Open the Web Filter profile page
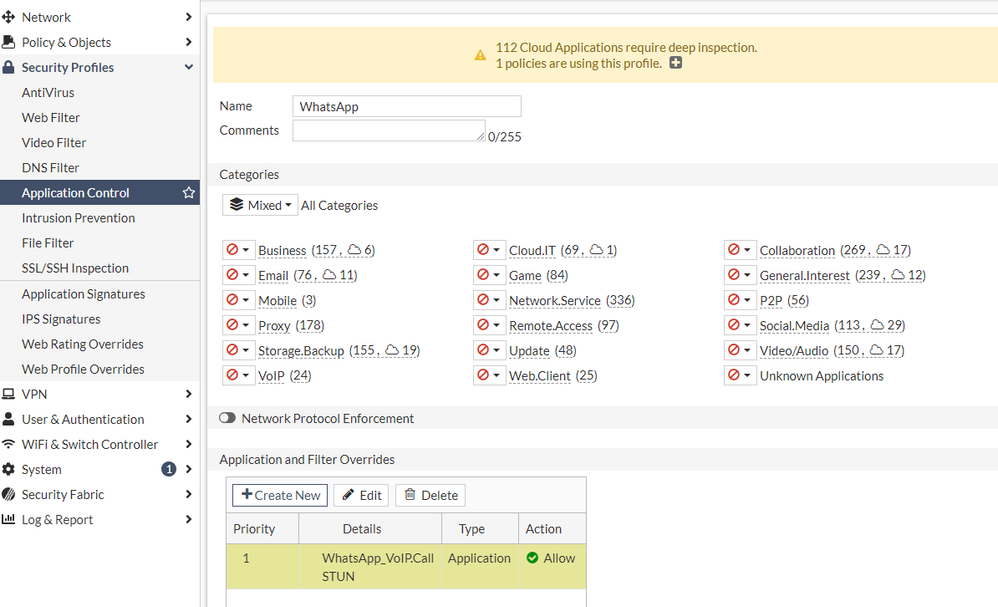The image size is (998, 607). click(51, 118)
